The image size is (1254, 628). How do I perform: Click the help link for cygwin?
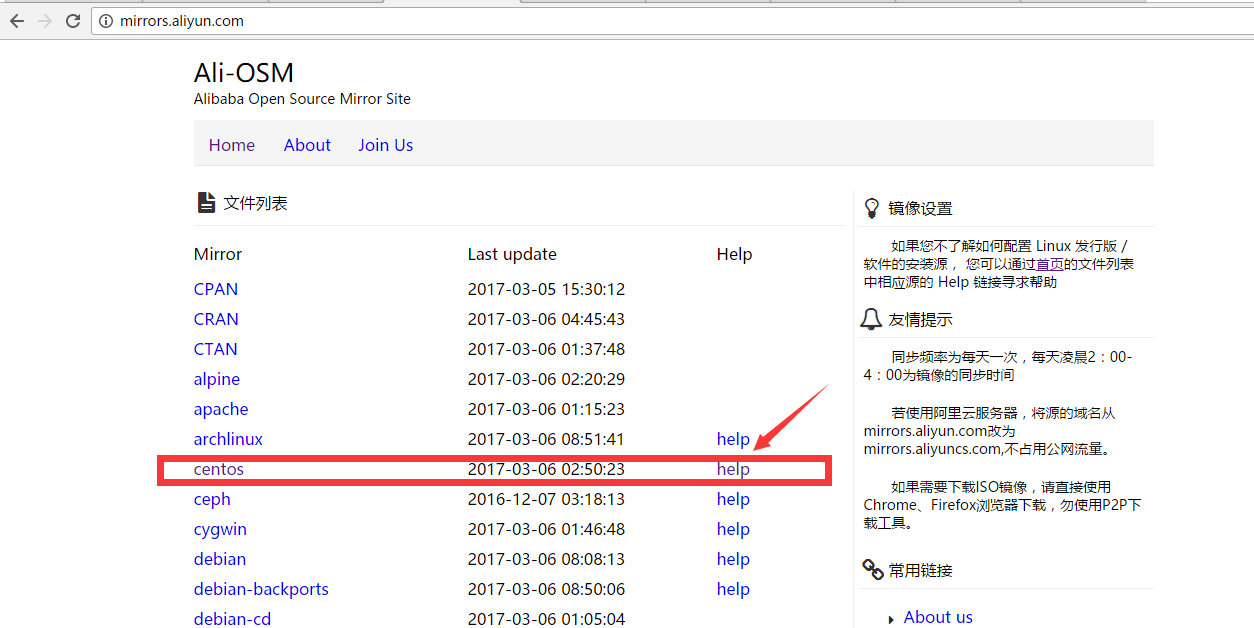[733, 528]
